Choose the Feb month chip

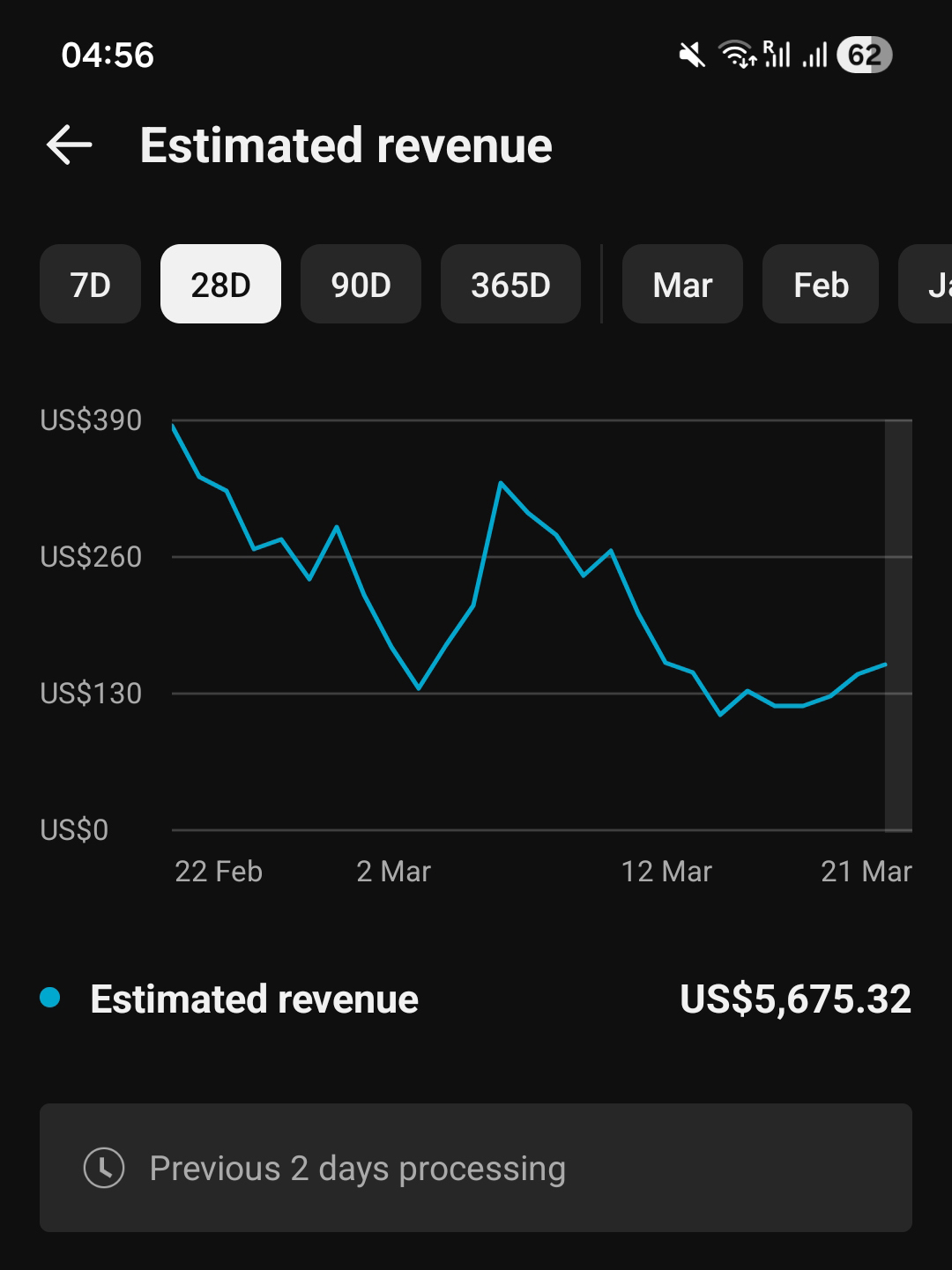821,284
